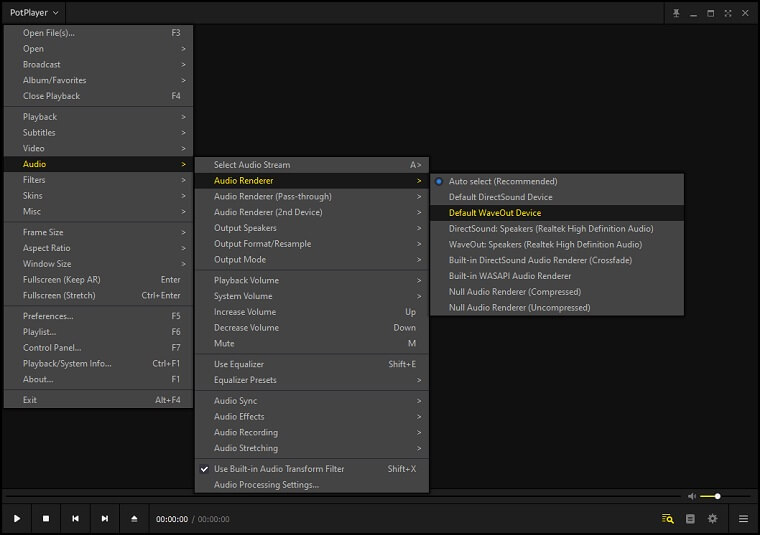Open Playback/System Info...

point(98,363)
